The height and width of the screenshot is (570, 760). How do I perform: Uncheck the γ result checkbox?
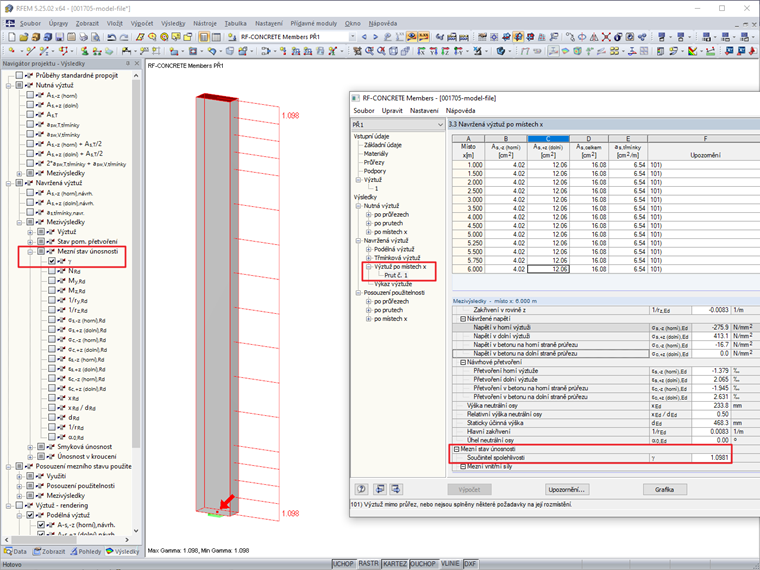52,261
